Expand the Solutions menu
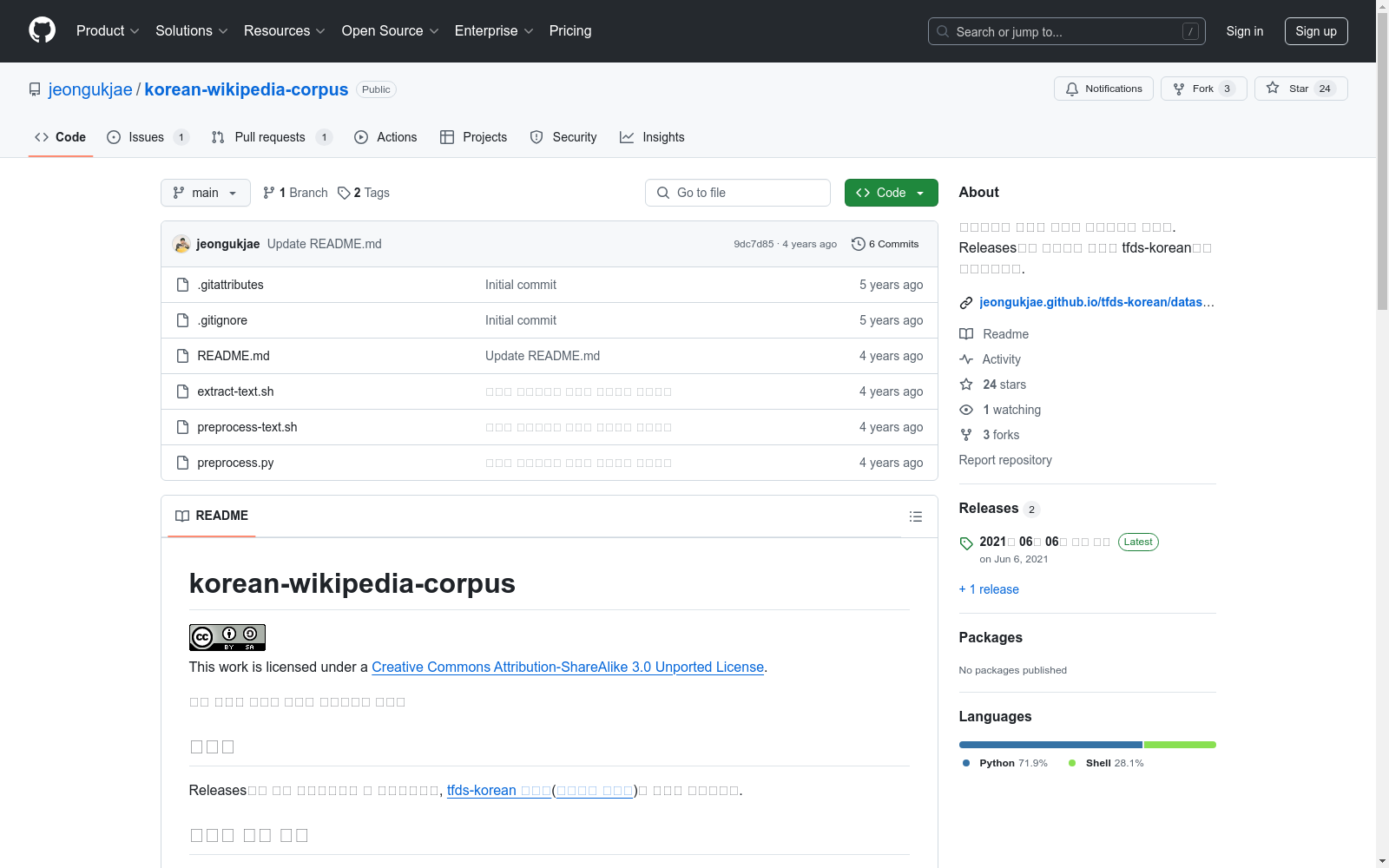The image size is (1389, 868). 191,31
